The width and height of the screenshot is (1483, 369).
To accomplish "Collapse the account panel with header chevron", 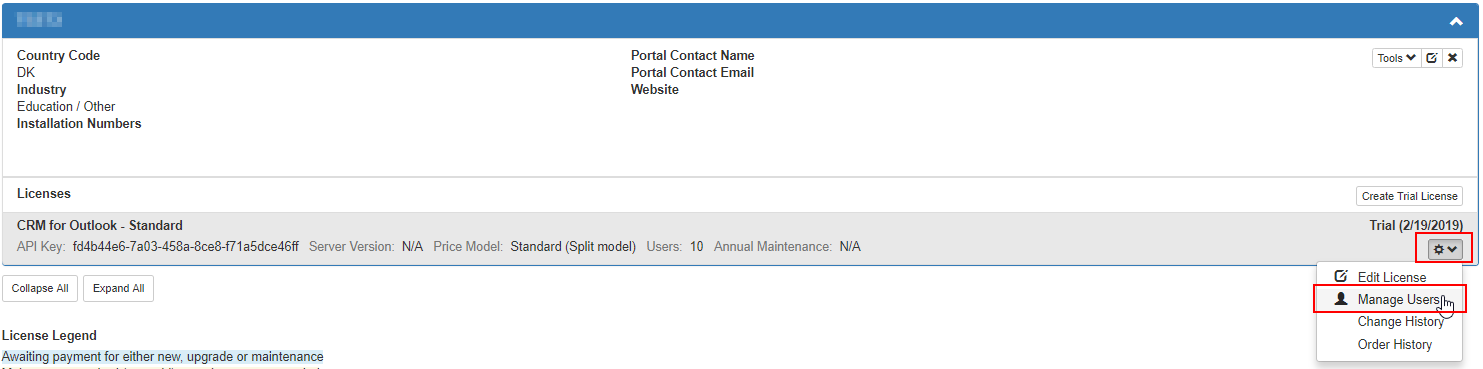I will [x=1457, y=20].
